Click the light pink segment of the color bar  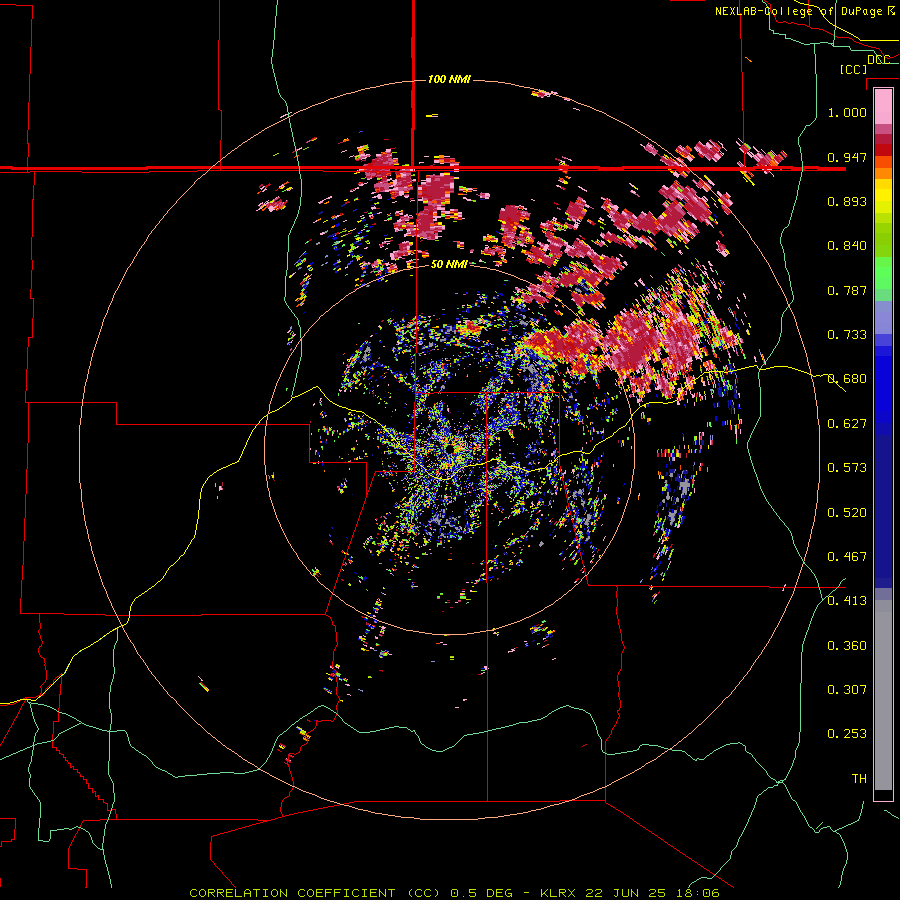click(x=883, y=107)
